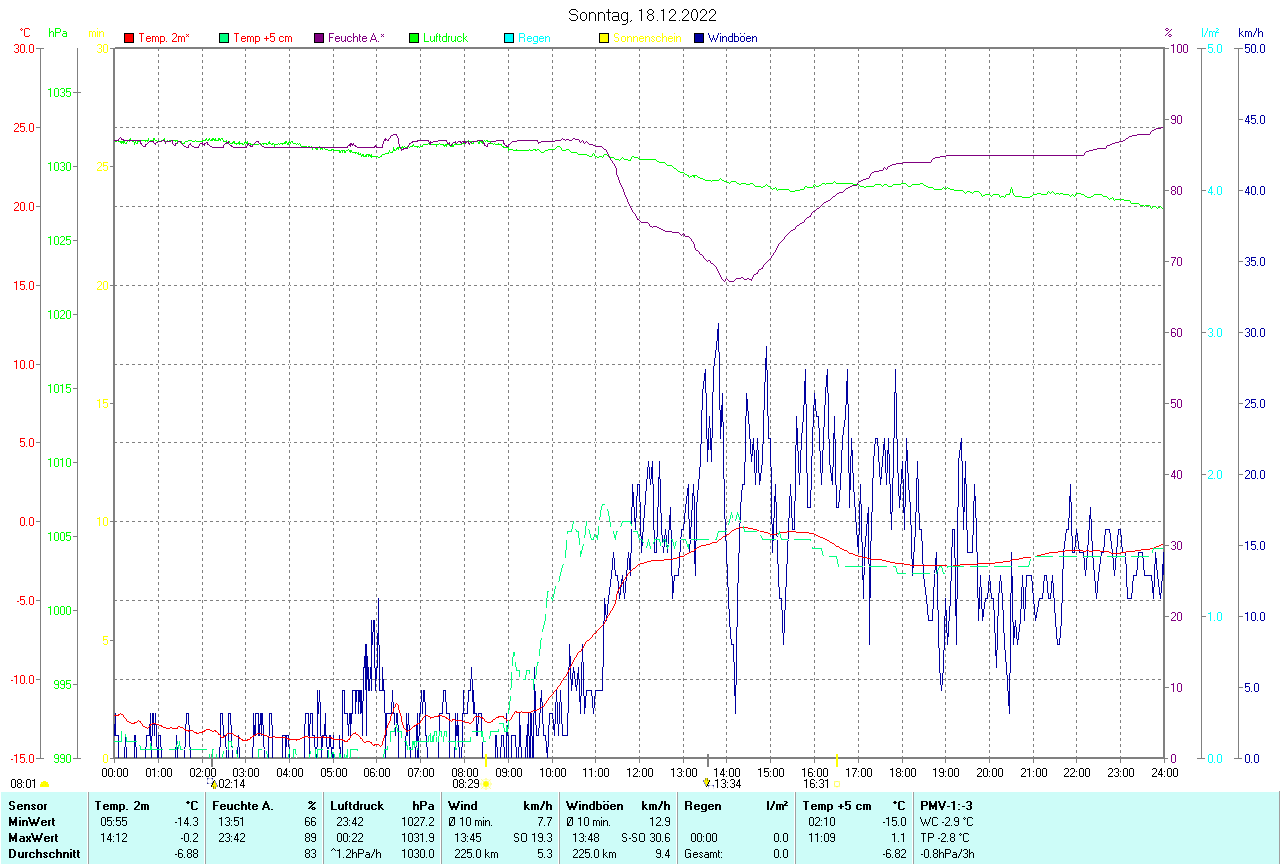Click the 12:00 time axis label
This screenshot has width=1280, height=864.
point(640,772)
